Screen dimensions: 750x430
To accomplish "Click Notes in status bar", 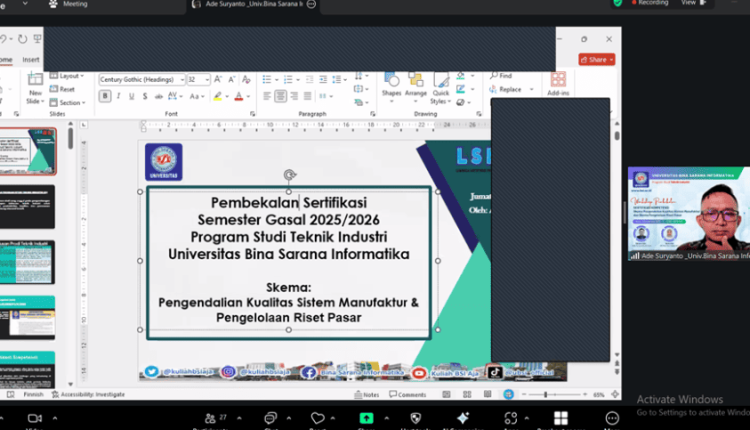I will point(367,395).
